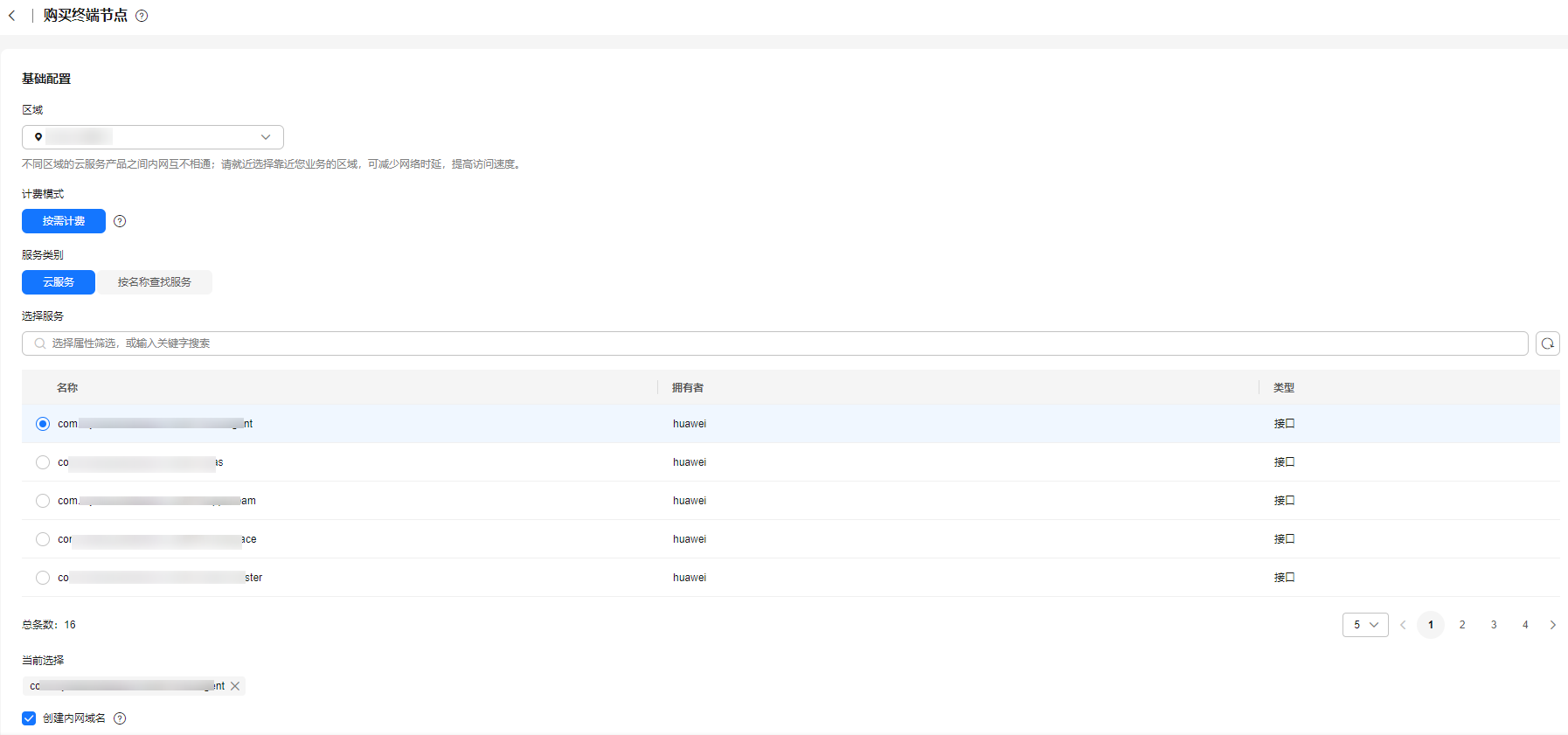Go back with the left arrow icon
Screen dimensions: 1568x735
coord(12,16)
